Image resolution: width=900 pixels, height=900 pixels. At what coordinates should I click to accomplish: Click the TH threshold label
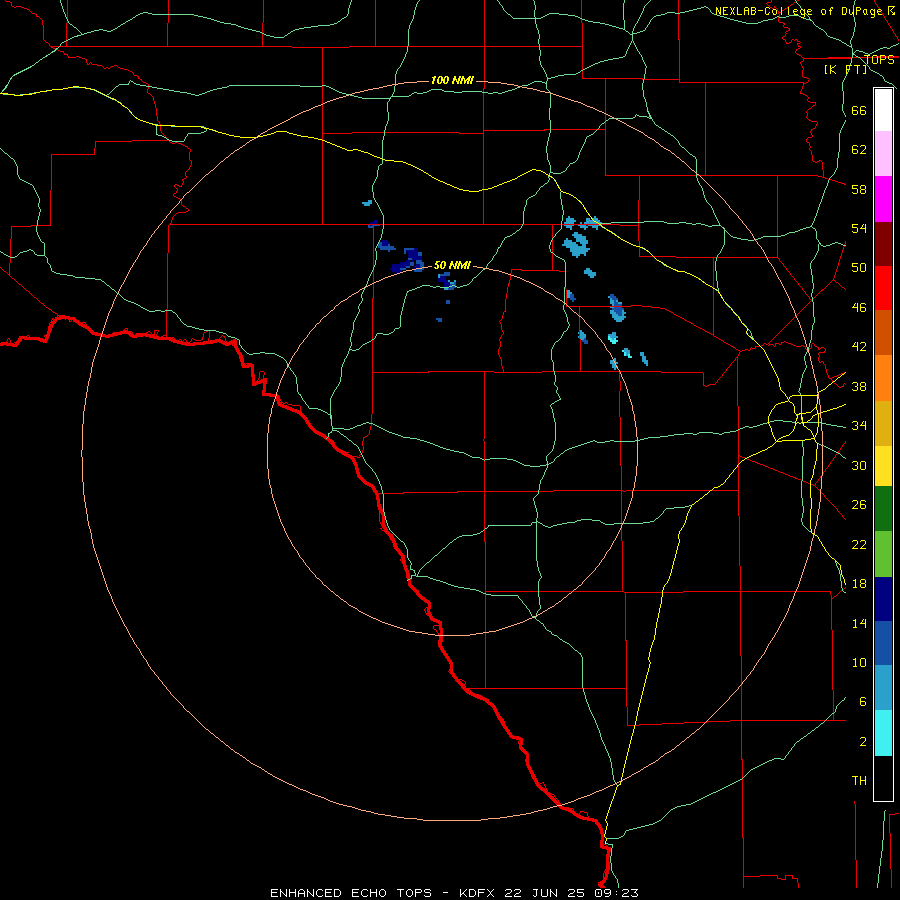pos(859,781)
